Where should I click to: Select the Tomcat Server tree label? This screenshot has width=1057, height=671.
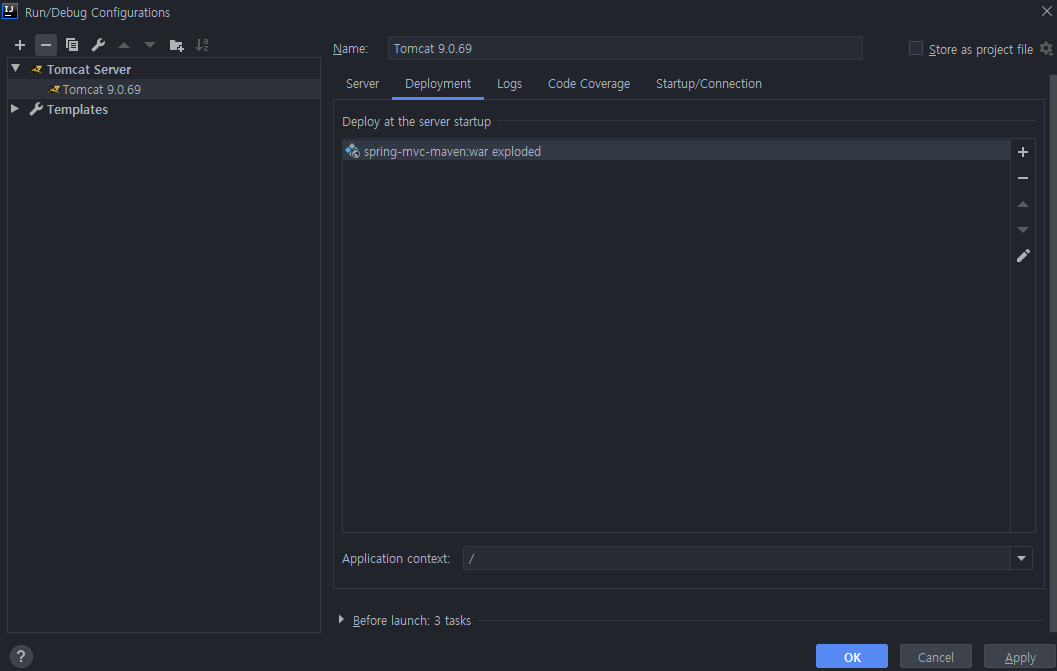point(88,69)
